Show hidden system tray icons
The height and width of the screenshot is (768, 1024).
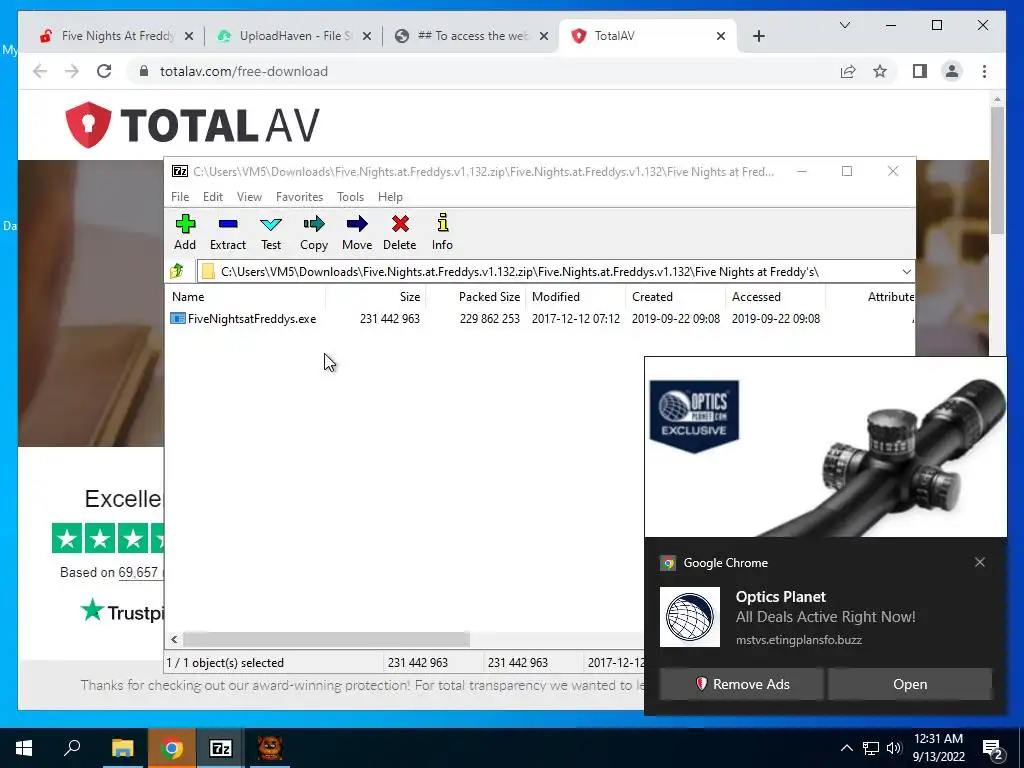tap(846, 748)
